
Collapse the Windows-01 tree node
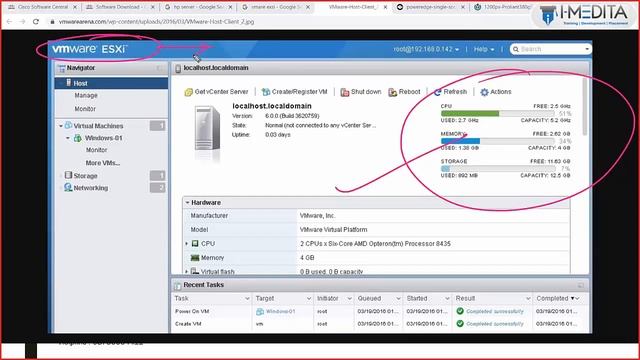point(68,138)
